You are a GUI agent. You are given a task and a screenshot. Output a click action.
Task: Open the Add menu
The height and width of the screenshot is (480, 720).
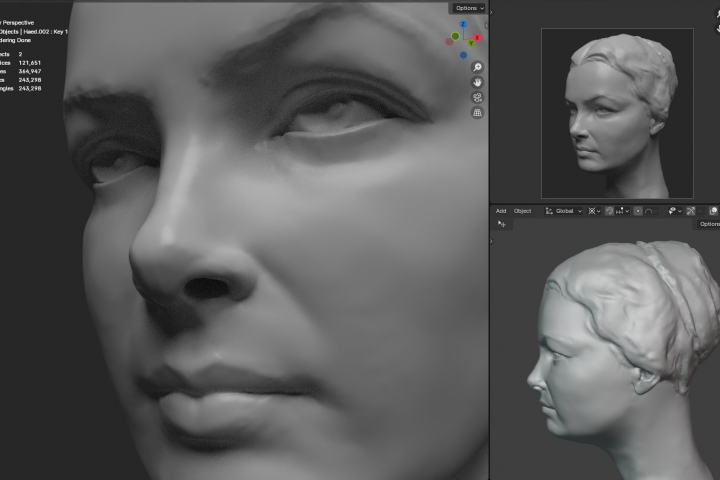pos(501,211)
